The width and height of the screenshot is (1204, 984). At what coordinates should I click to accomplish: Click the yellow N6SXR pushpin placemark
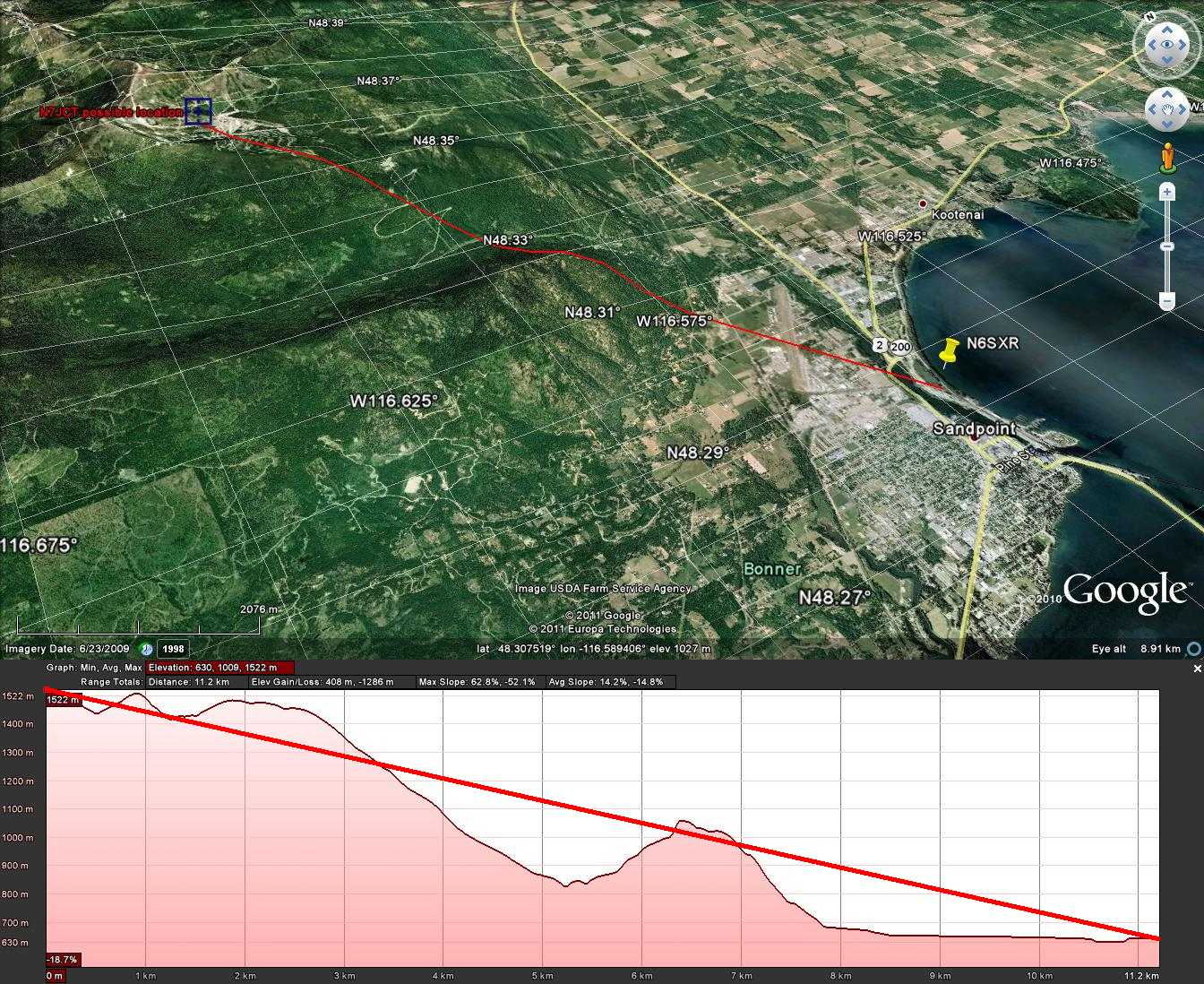[950, 351]
